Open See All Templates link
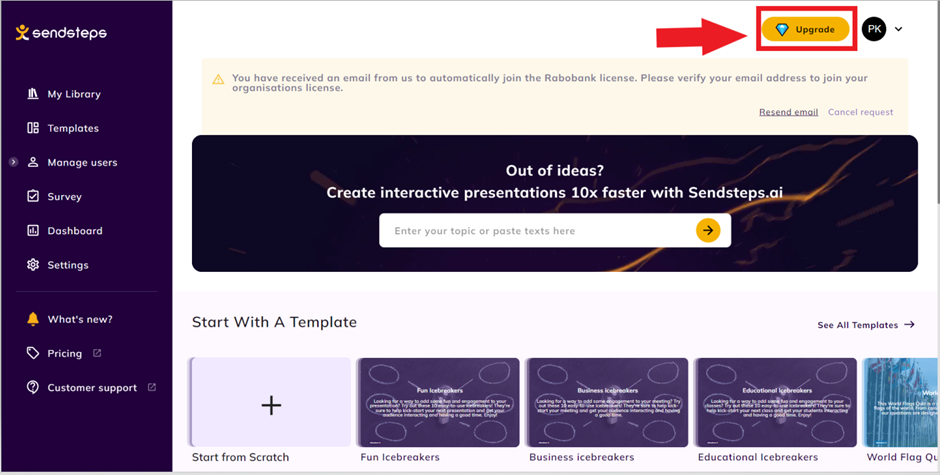Screen dimensions: 940x475 [866, 325]
